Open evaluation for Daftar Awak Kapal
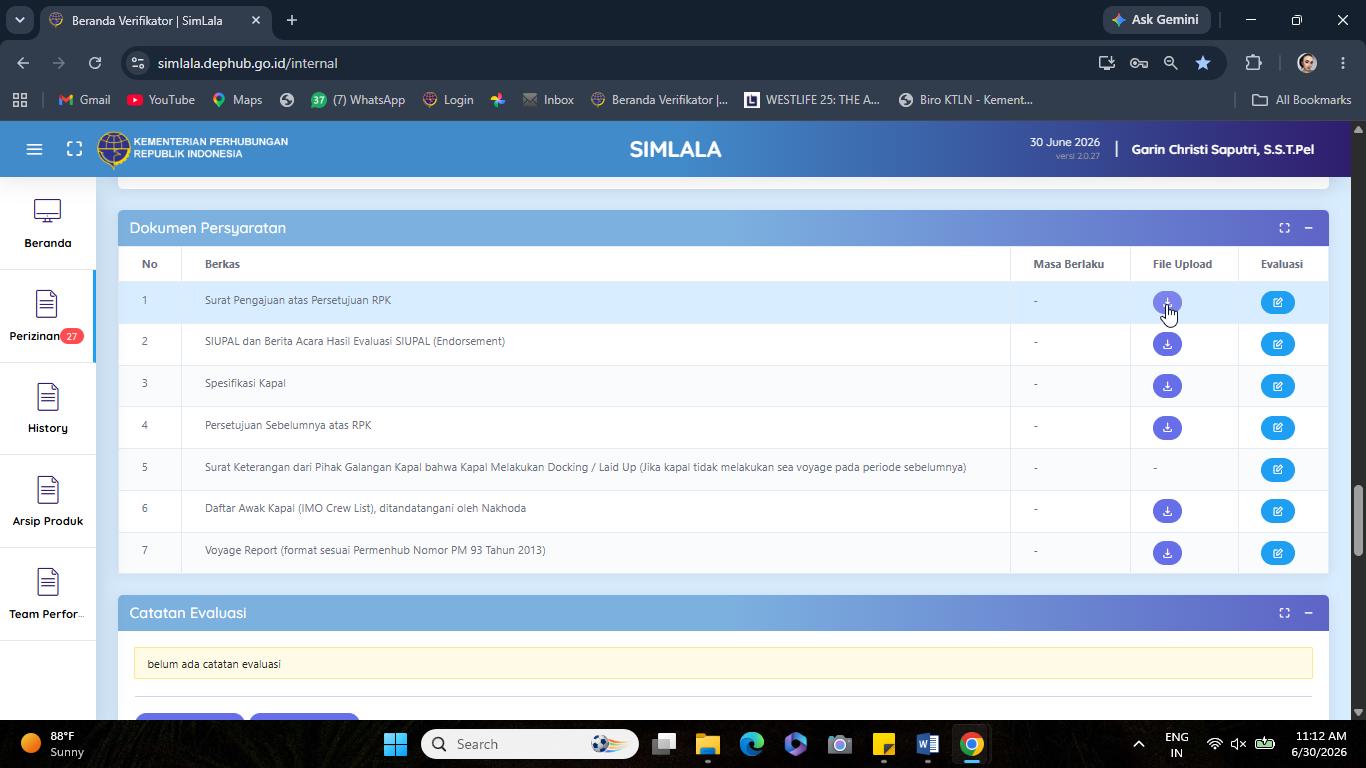 click(1277, 511)
